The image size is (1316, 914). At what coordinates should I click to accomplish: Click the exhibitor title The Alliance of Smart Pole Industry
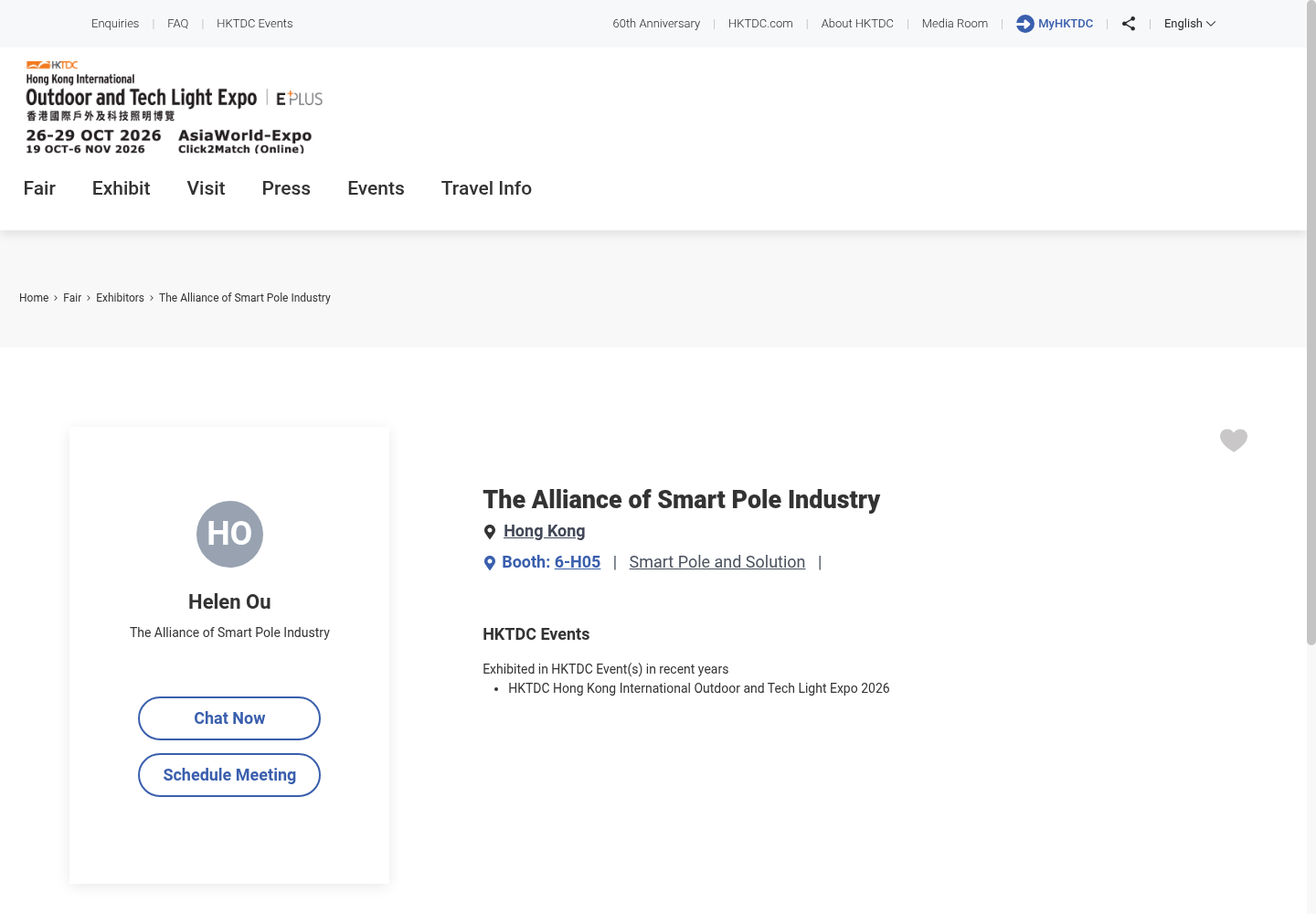point(681,500)
